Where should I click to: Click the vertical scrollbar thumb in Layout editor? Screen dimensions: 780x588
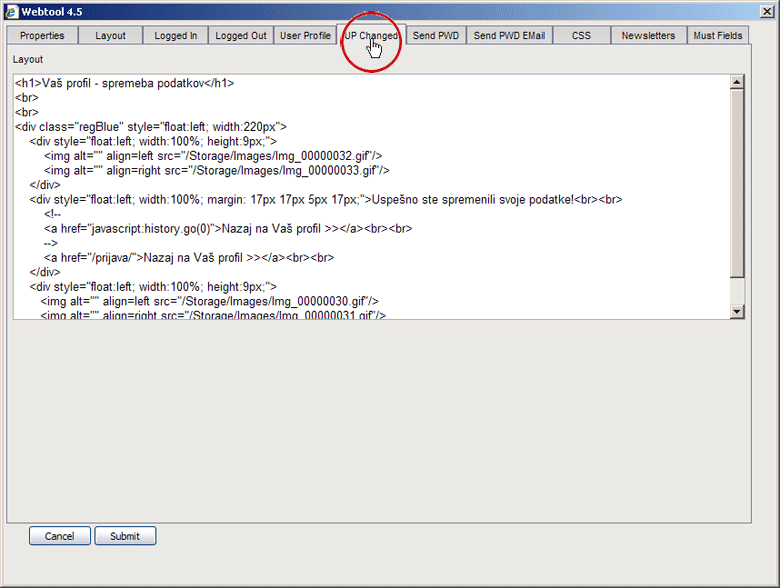tap(738, 180)
